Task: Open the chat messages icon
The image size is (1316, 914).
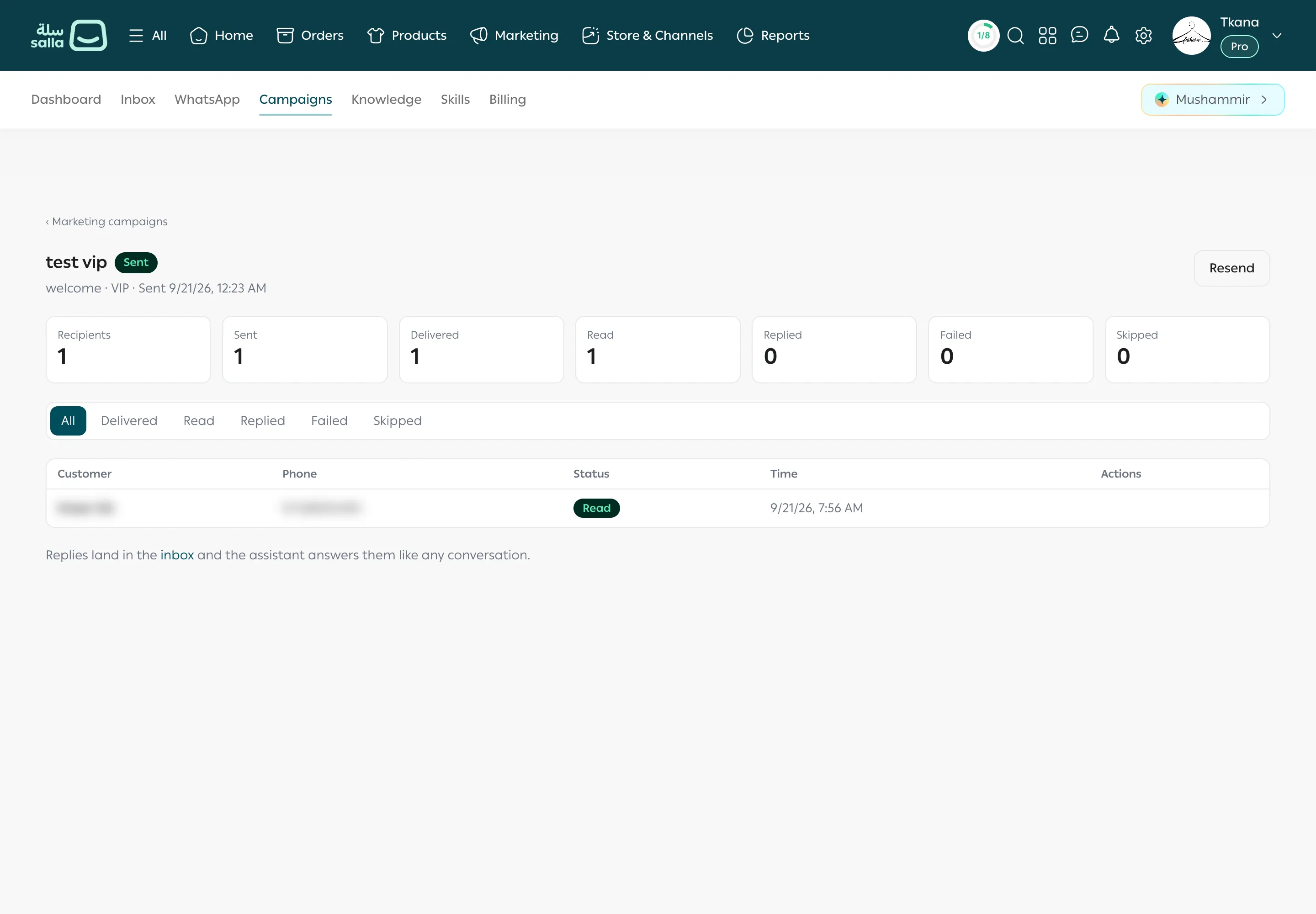Action: (1079, 36)
